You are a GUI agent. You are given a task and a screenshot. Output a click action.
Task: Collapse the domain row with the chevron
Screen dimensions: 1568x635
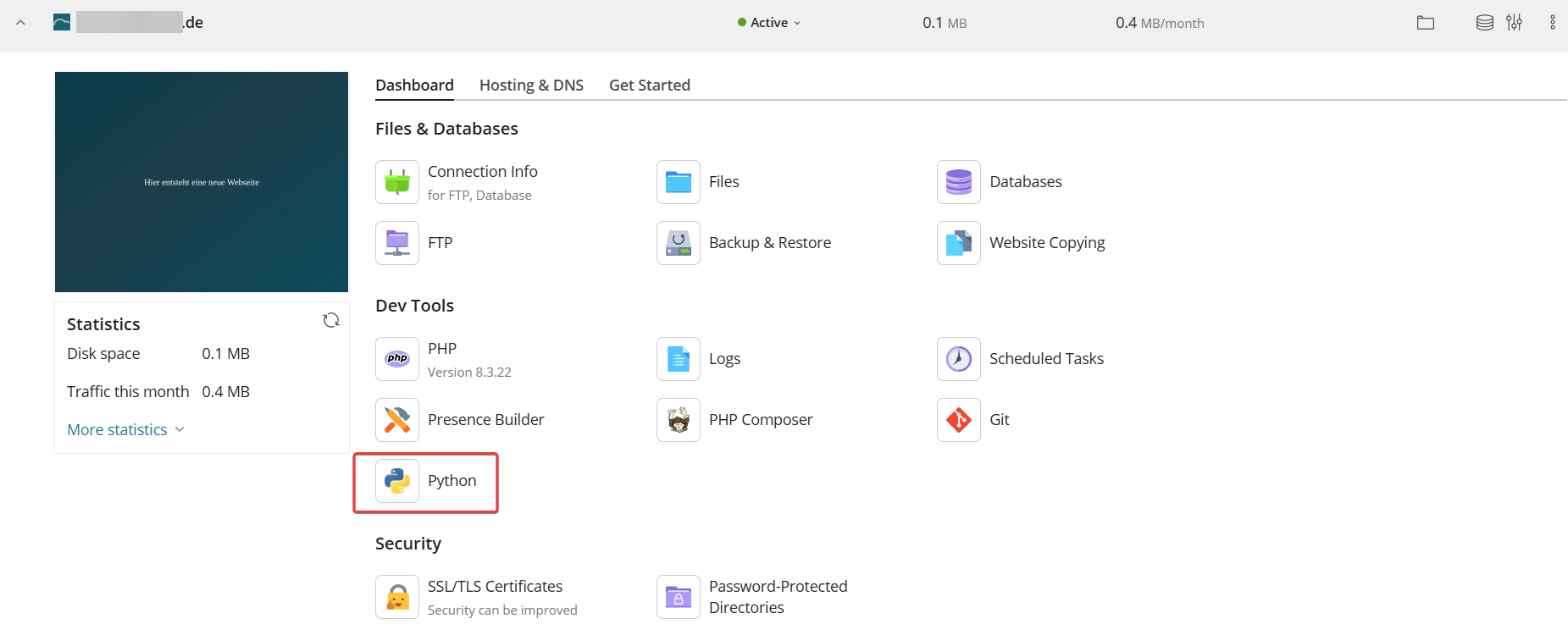pos(20,23)
